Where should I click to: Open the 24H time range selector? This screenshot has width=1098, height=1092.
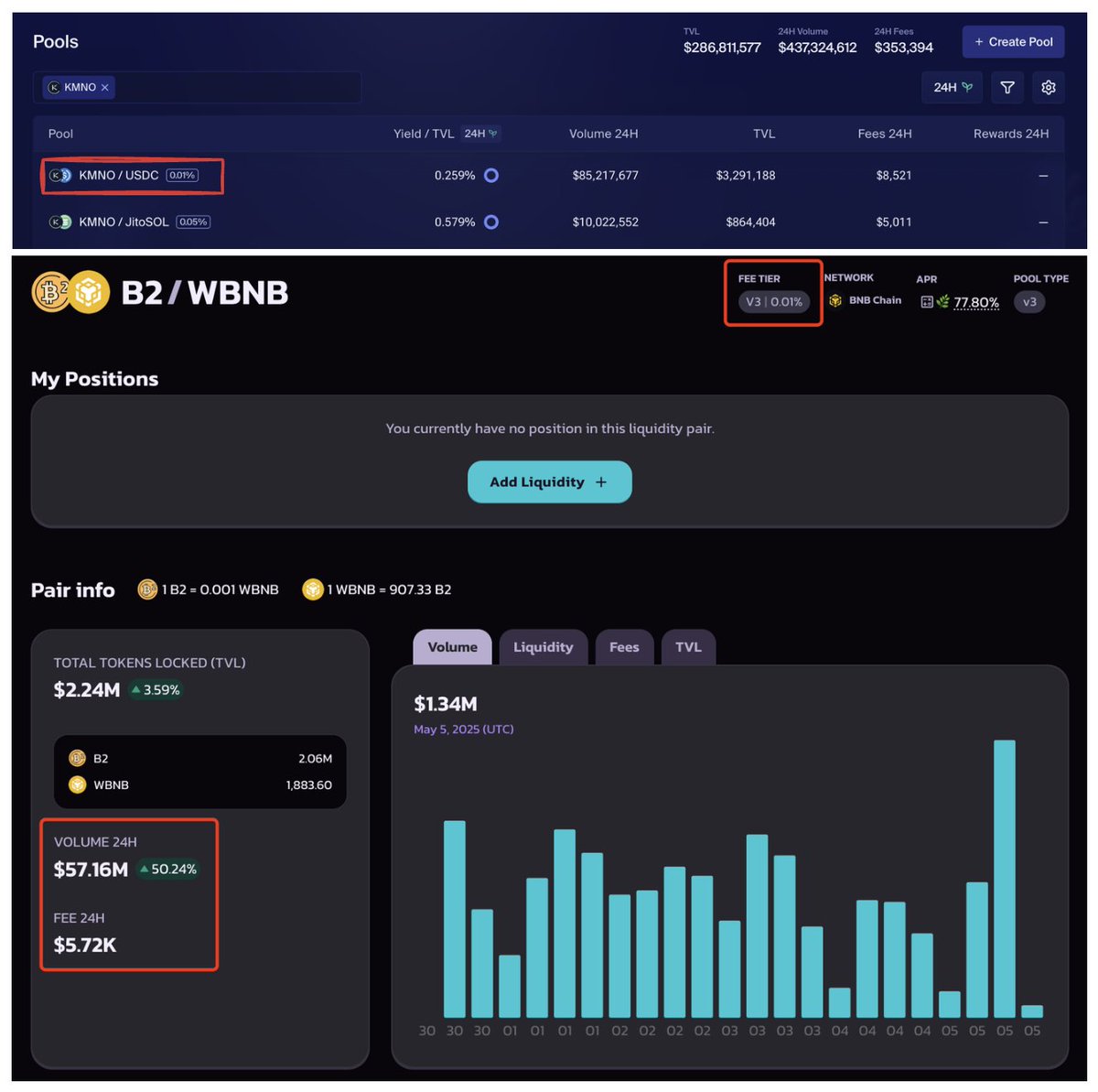click(953, 87)
